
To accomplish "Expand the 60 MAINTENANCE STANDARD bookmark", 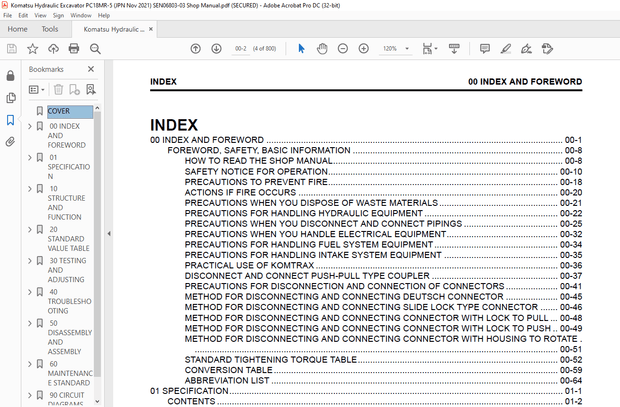I will [30, 364].
